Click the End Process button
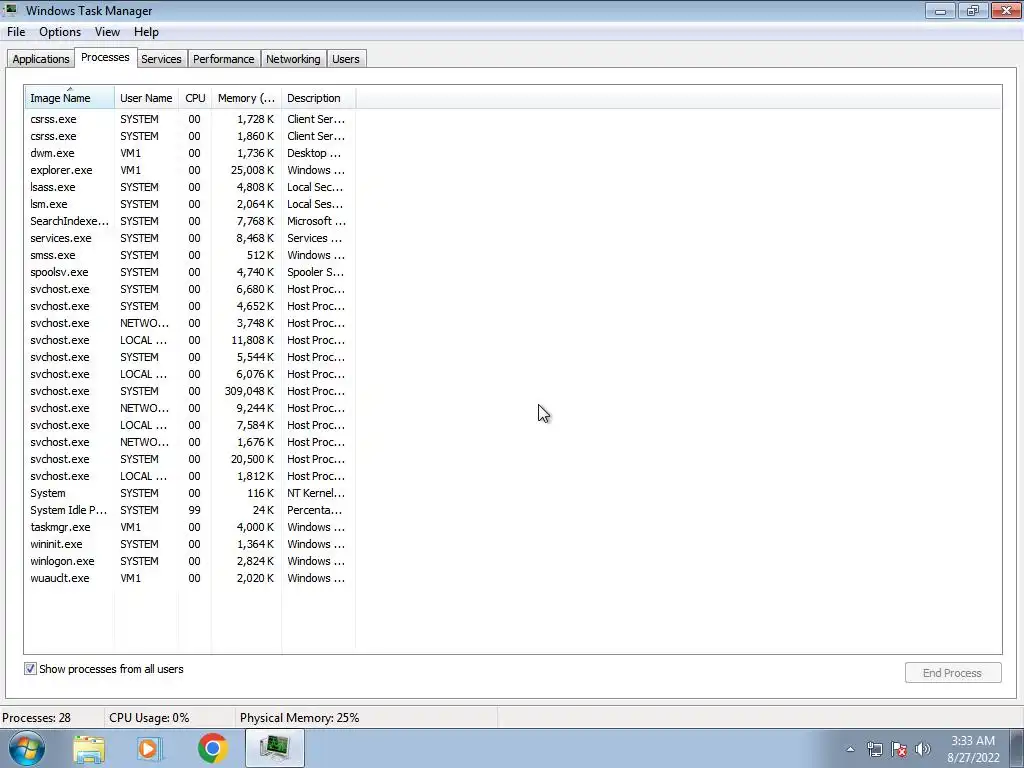 tap(953, 673)
